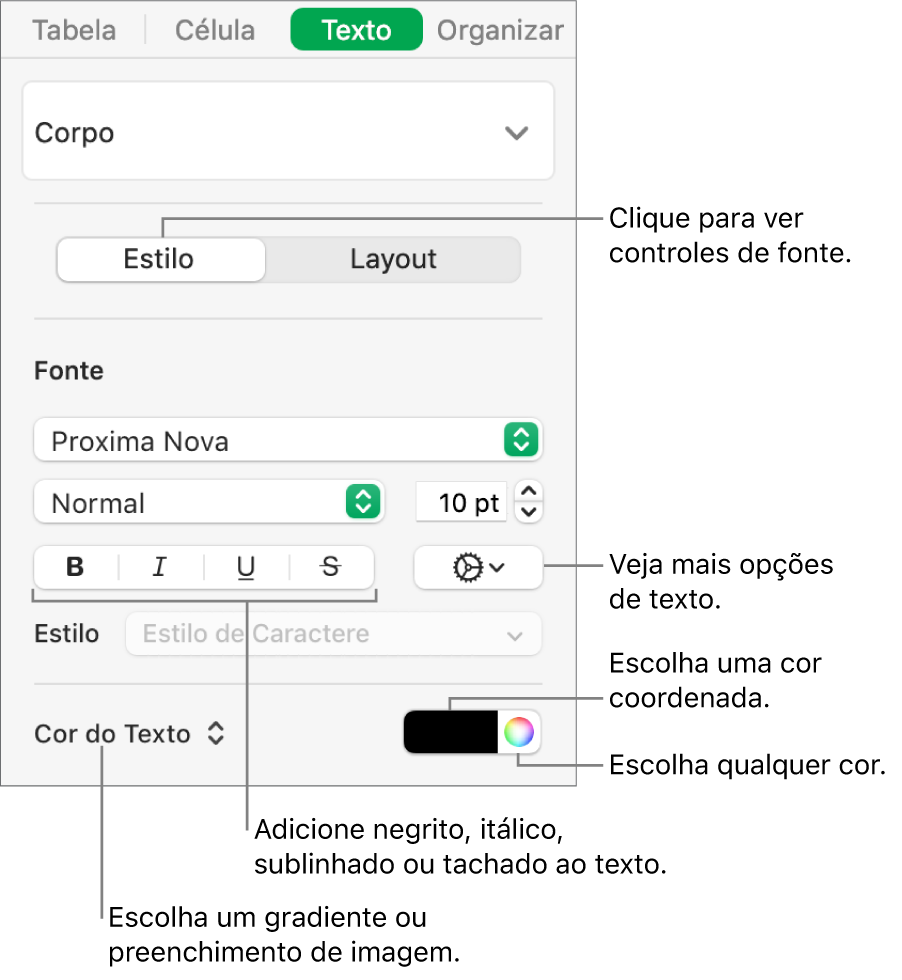Toggle italic formatting button
Screen dimensions: 902x980
(x=161, y=568)
